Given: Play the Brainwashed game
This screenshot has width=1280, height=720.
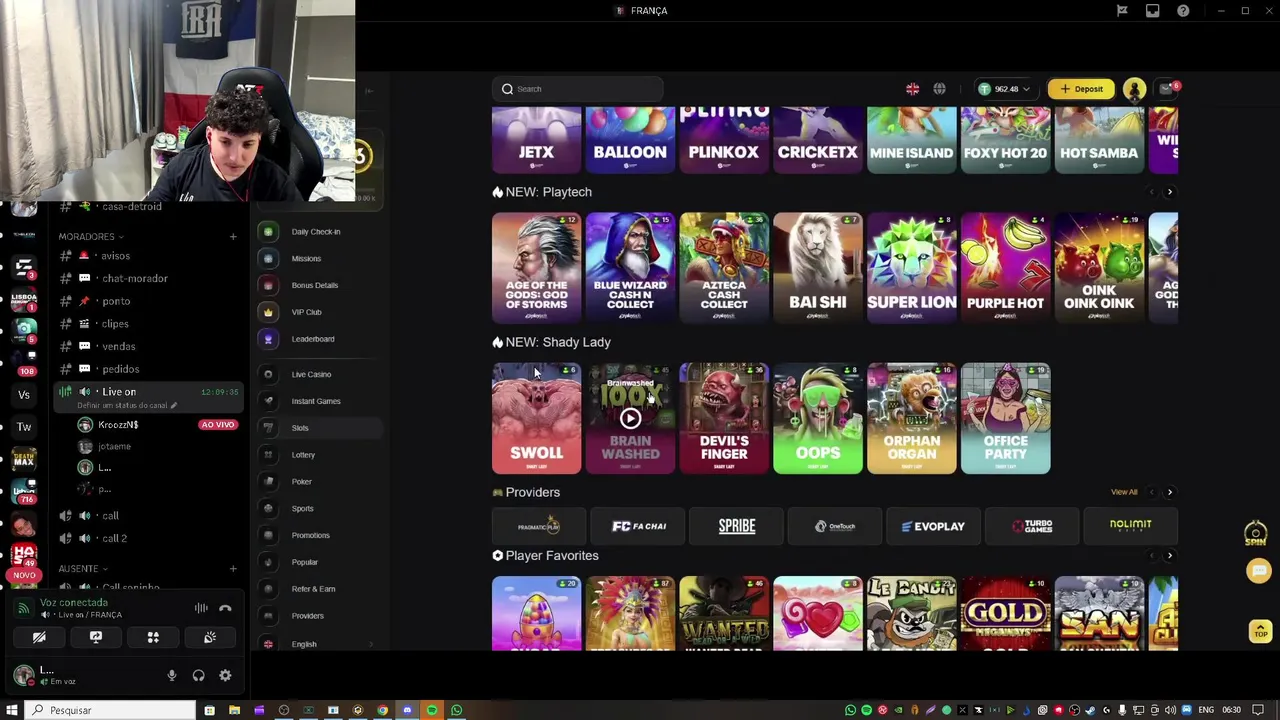Looking at the screenshot, I should click(x=630, y=418).
